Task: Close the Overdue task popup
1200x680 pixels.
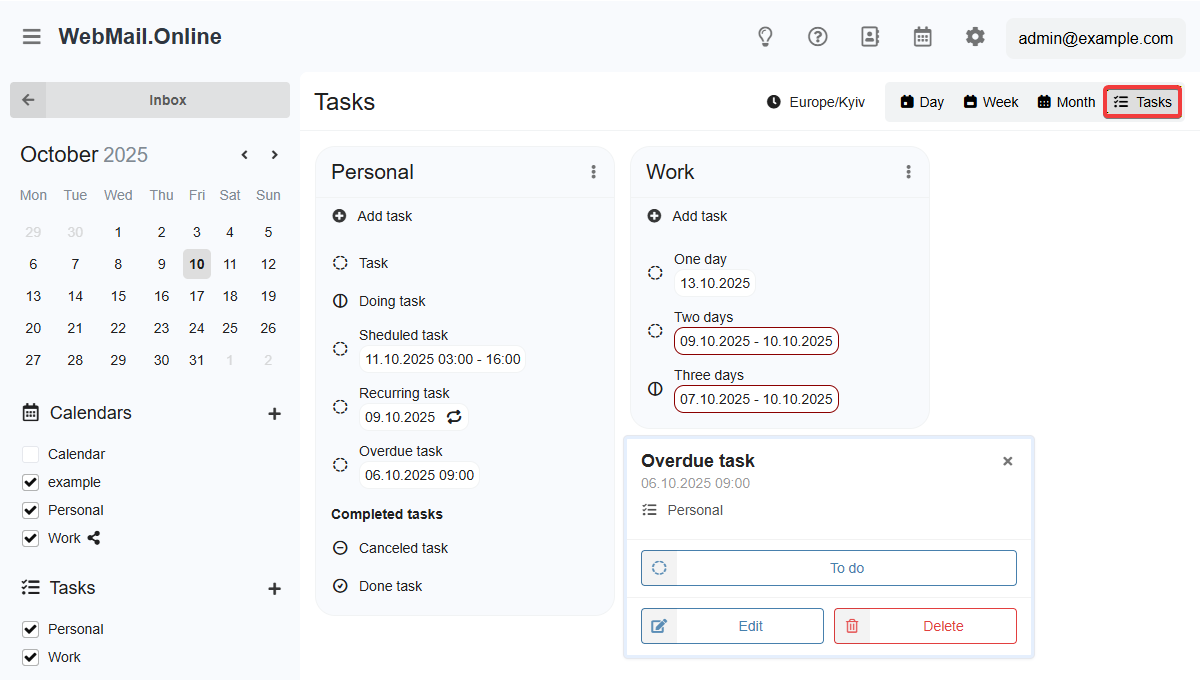Action: [x=1008, y=461]
